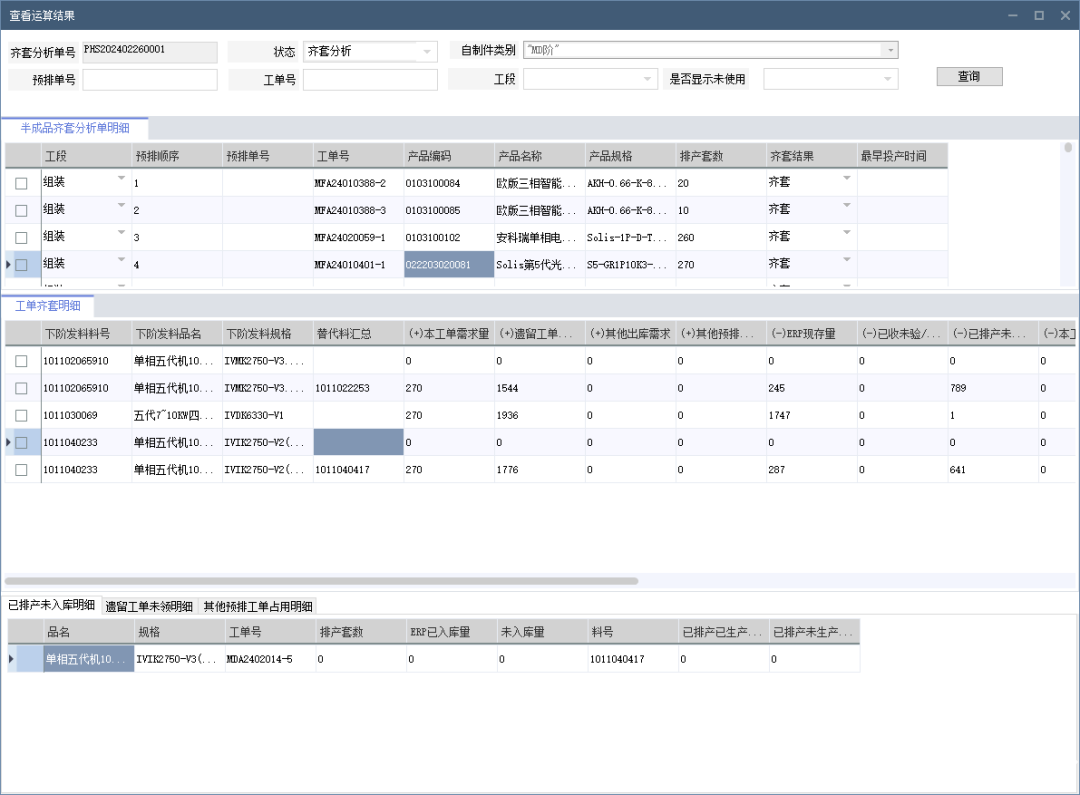The image size is (1080, 795).
Task: Open 齐套结果 dropdown arrow in first row
Action: 846,179
